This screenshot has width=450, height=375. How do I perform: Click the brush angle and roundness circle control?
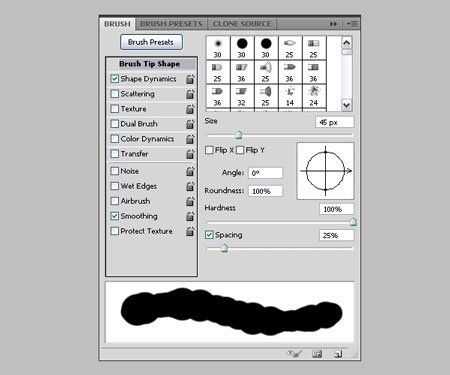[325, 171]
